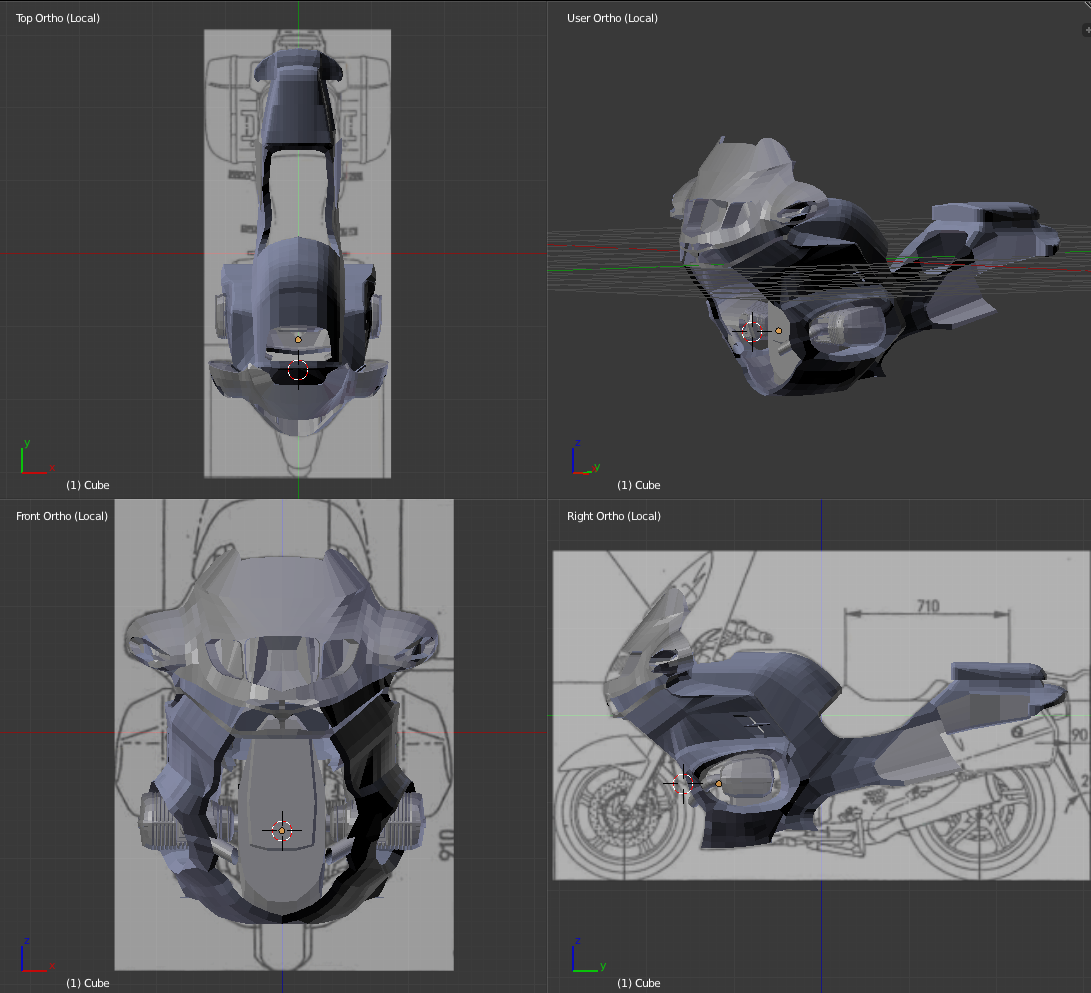Click the 3D cursor in Right Ortho view
Viewport: 1091px width, 993px height.
pyautogui.click(x=683, y=784)
